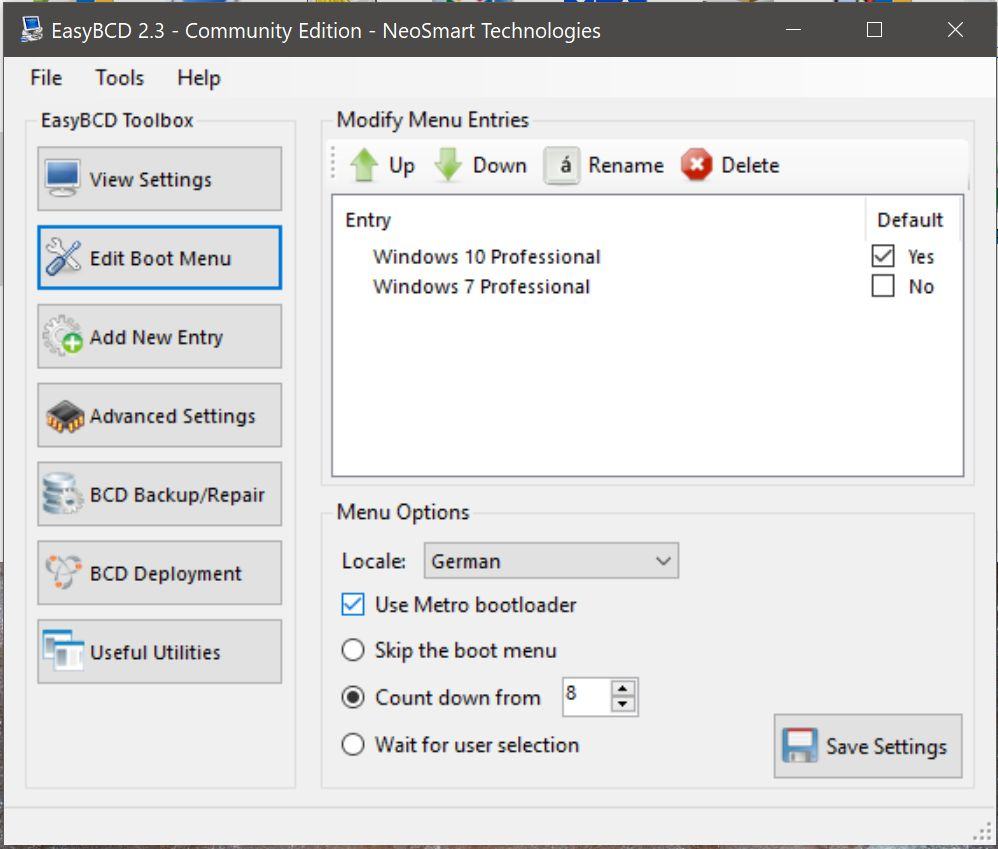Click Edit Boot Menu label
998x849 pixels.
(x=160, y=258)
